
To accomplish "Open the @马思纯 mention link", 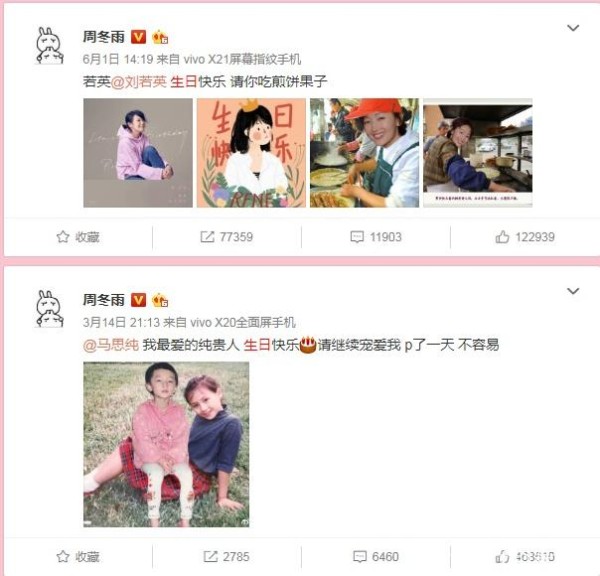I will coord(111,345).
